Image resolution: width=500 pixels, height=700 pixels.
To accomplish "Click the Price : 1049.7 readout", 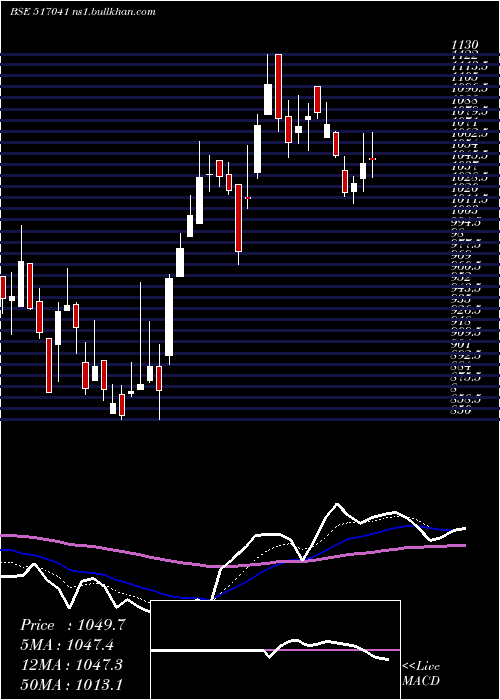I will [74, 625].
